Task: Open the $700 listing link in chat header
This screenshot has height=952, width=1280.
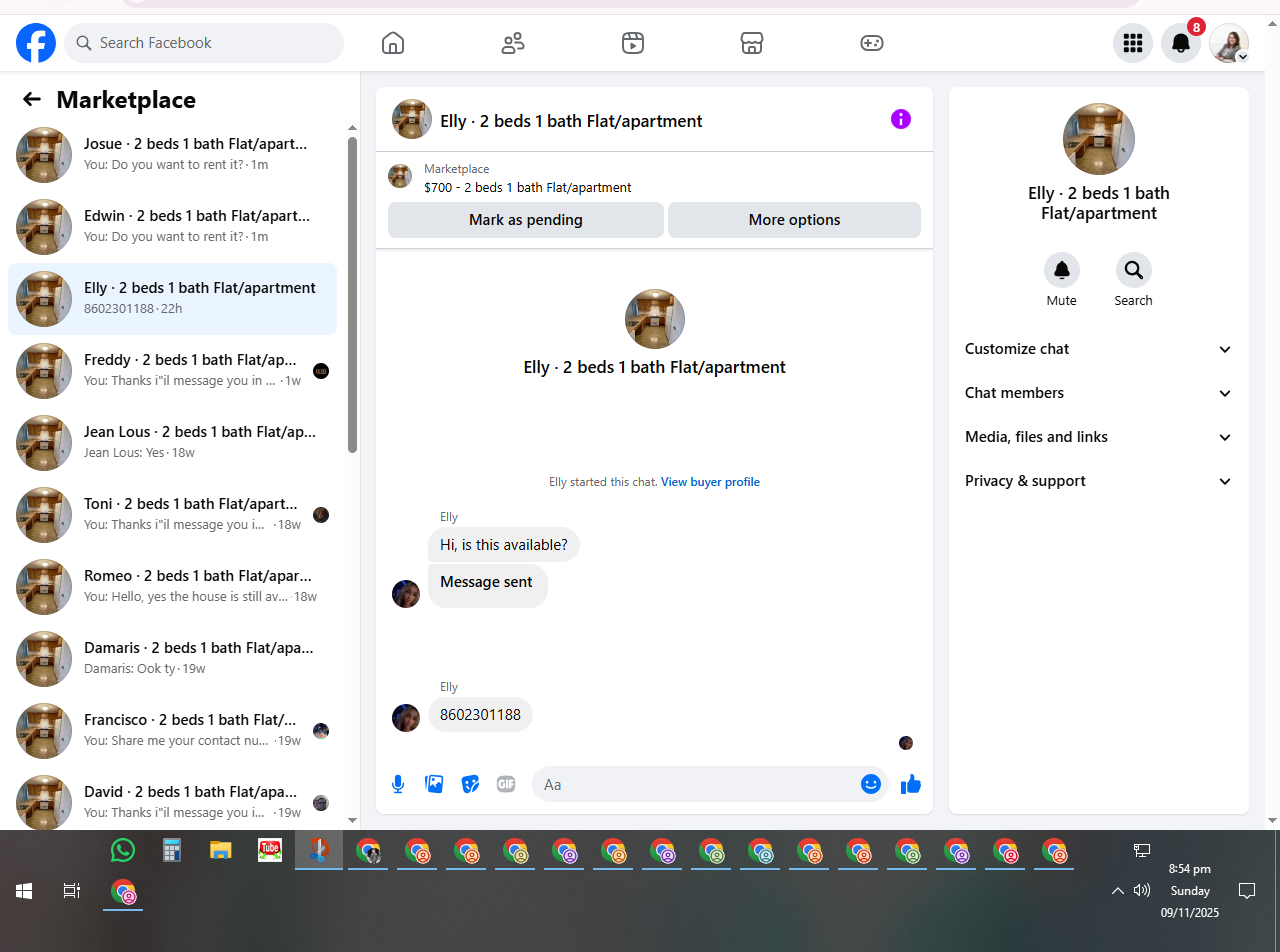Action: (x=528, y=187)
